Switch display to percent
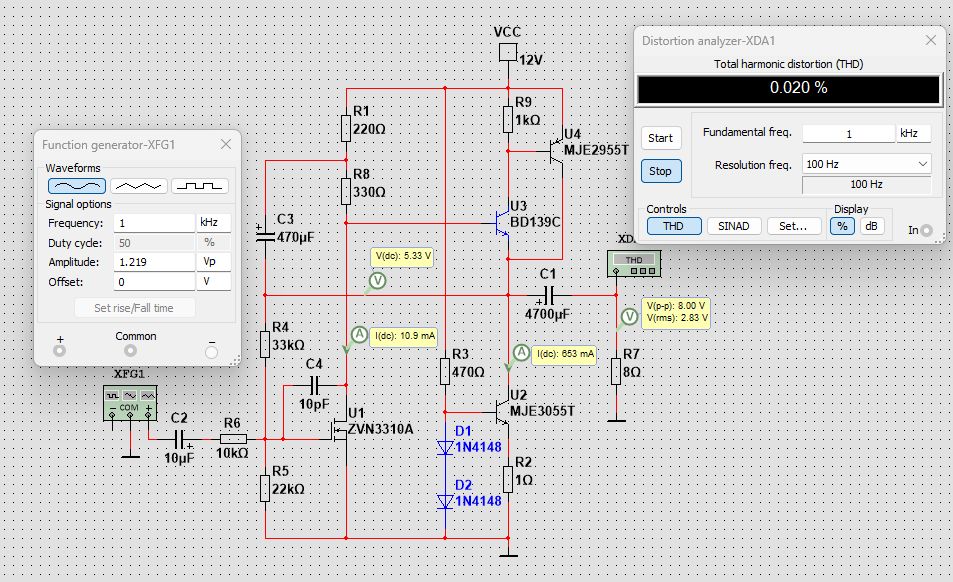 coord(842,226)
